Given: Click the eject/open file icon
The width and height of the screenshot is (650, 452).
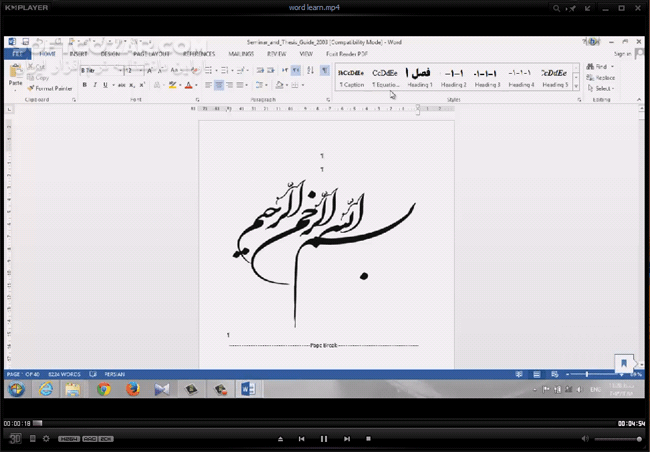Looking at the screenshot, I should (280, 439).
